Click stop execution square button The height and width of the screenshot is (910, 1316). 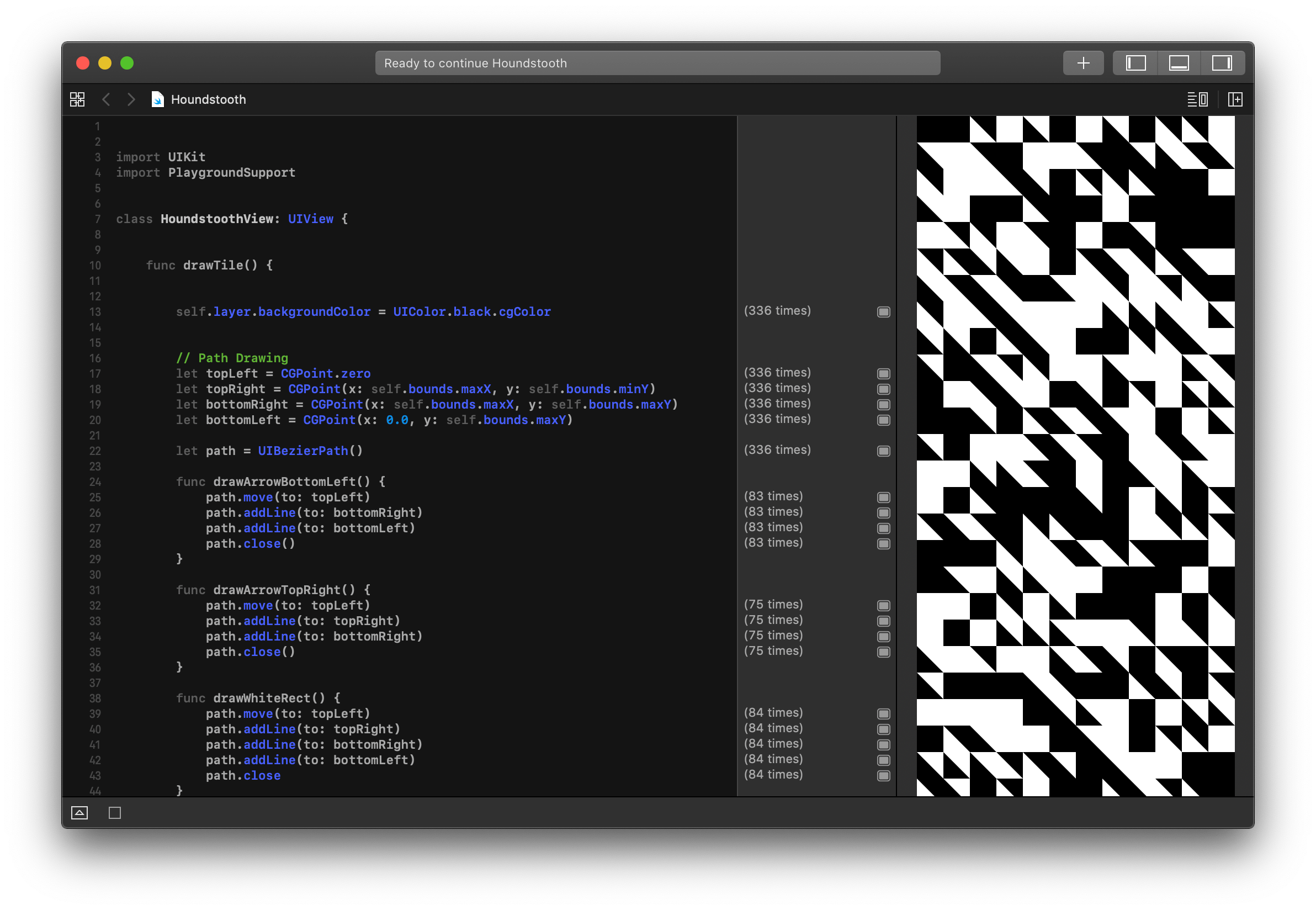pos(115,812)
